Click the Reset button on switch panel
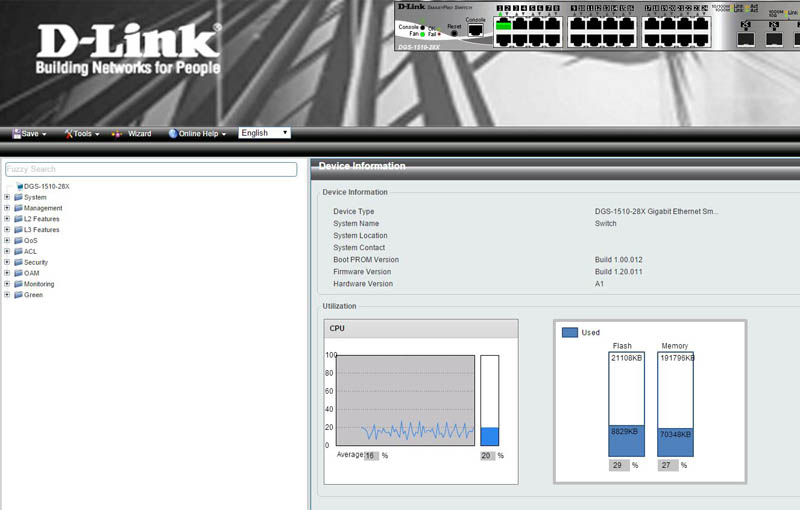This screenshot has height=510, width=800. [x=454, y=33]
